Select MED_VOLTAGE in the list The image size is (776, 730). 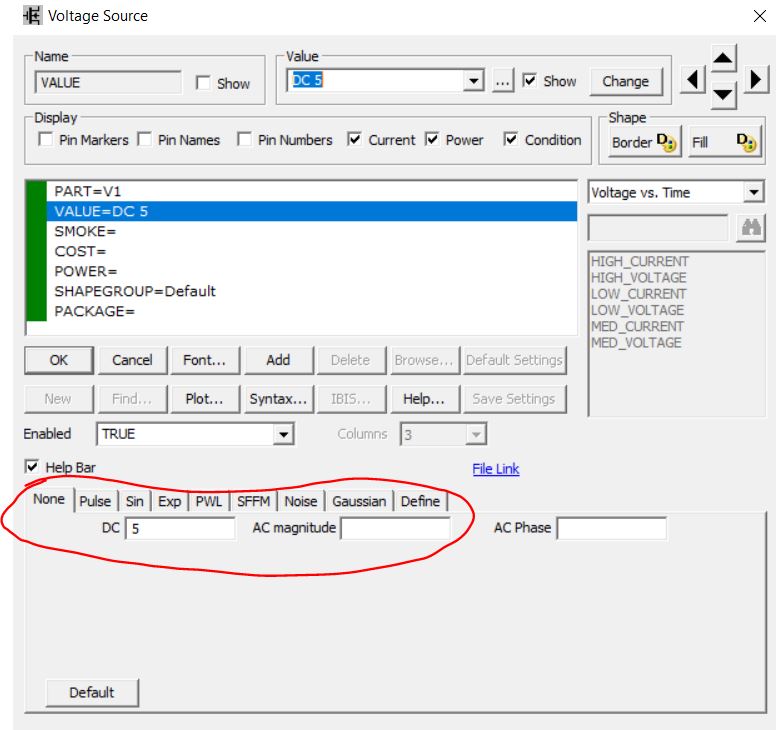coord(636,342)
